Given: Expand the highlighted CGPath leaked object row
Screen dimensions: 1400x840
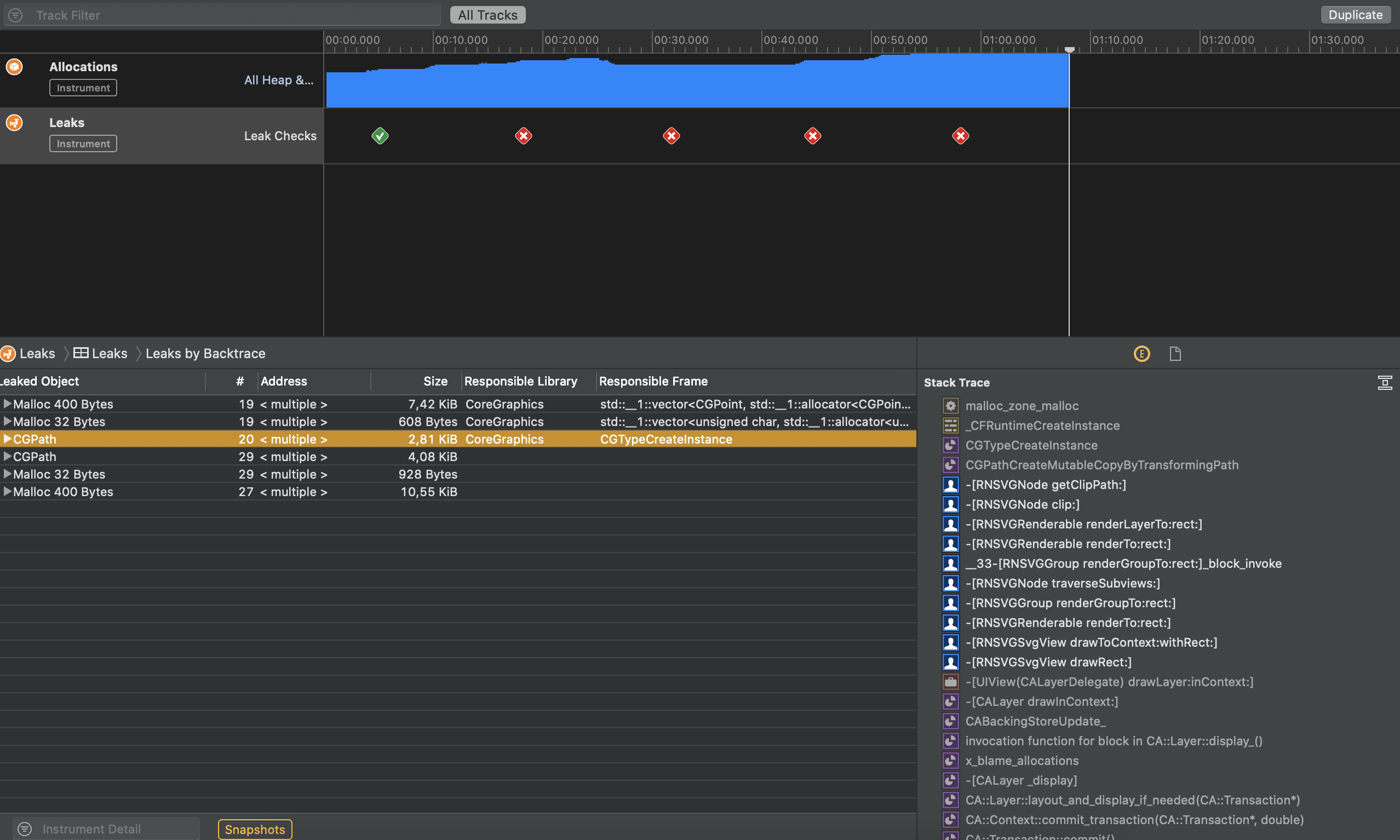Looking at the screenshot, I should tap(8, 439).
